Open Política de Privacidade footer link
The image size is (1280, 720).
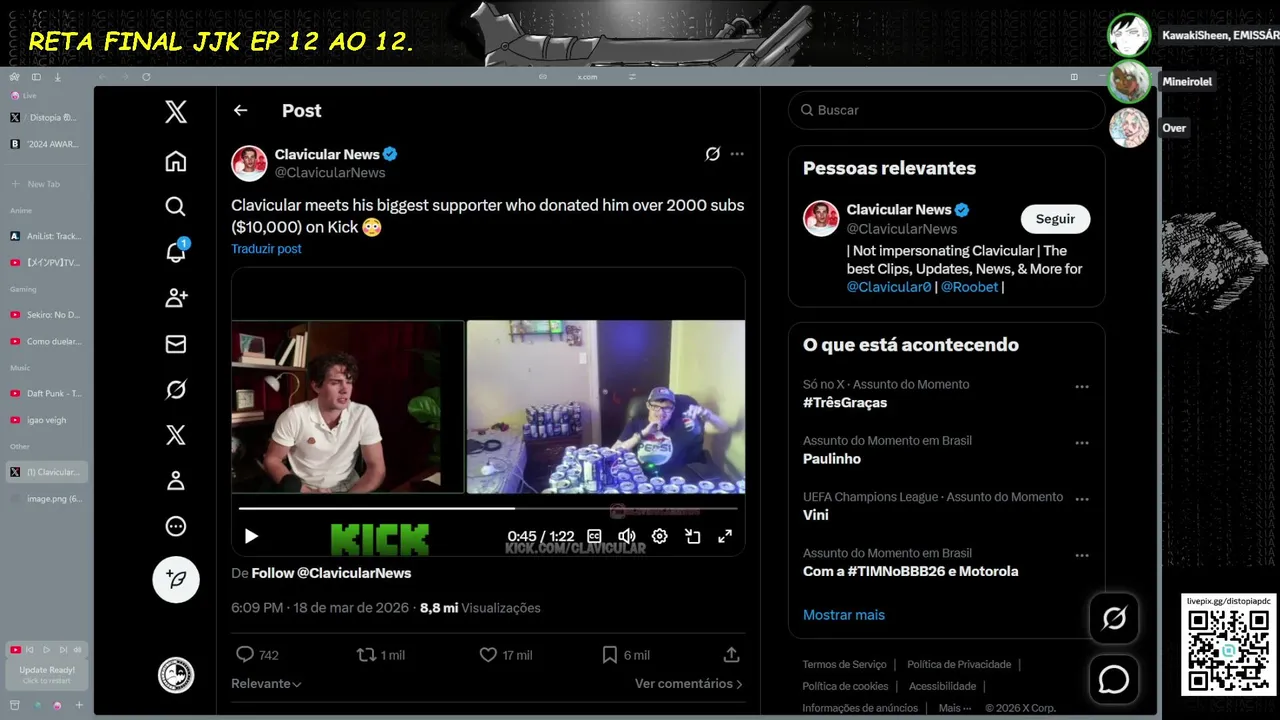point(959,664)
